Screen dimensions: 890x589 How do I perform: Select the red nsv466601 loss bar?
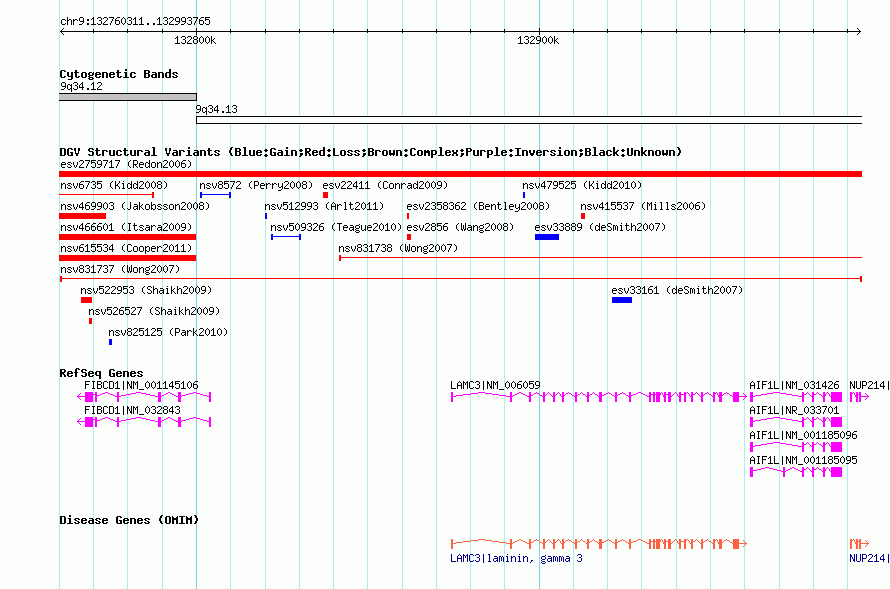128,237
